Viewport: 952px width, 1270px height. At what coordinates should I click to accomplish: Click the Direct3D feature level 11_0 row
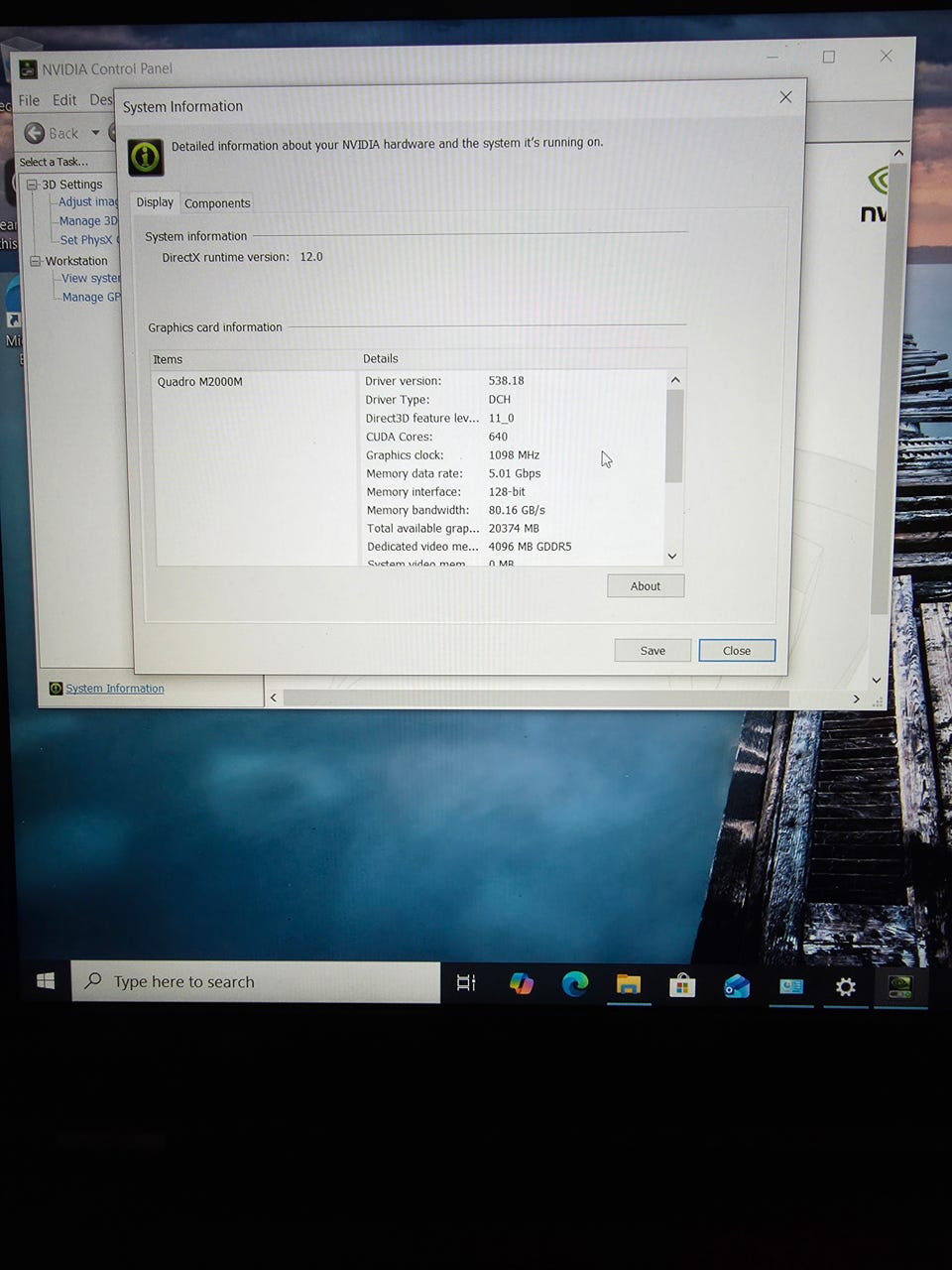point(439,419)
